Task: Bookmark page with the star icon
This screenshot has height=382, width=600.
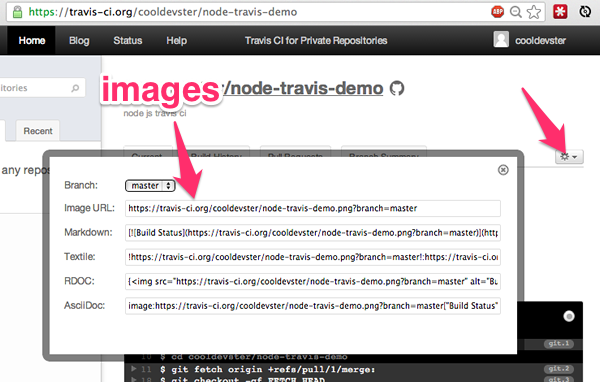Action: (x=534, y=12)
